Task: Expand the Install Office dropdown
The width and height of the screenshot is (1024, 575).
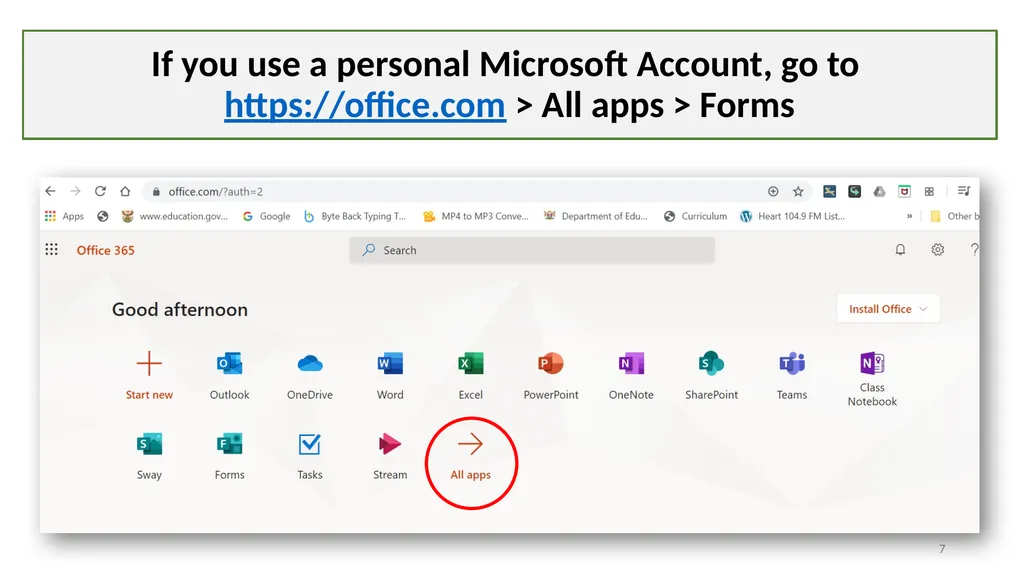Action: 888,309
